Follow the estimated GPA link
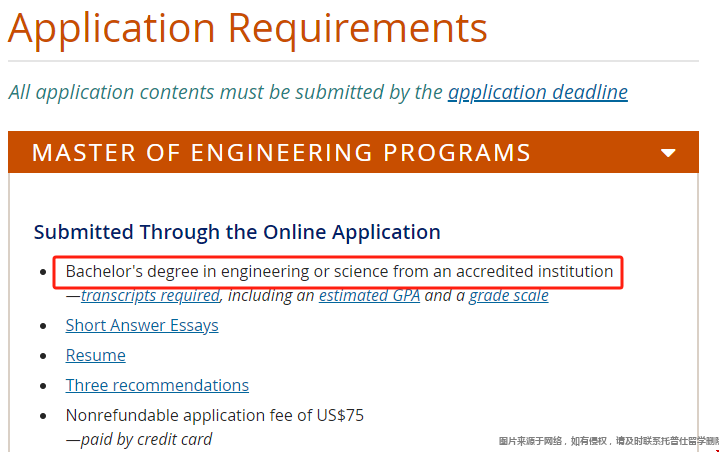Screen dimensions: 719x452 click(369, 296)
